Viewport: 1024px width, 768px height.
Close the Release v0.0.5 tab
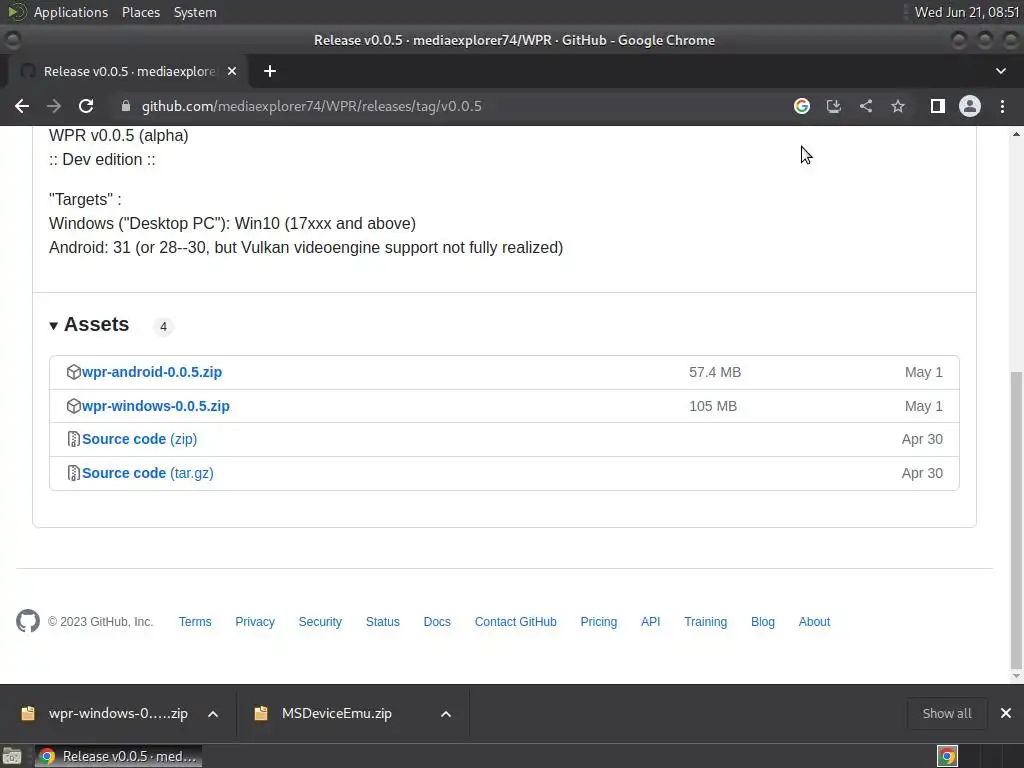(x=232, y=71)
